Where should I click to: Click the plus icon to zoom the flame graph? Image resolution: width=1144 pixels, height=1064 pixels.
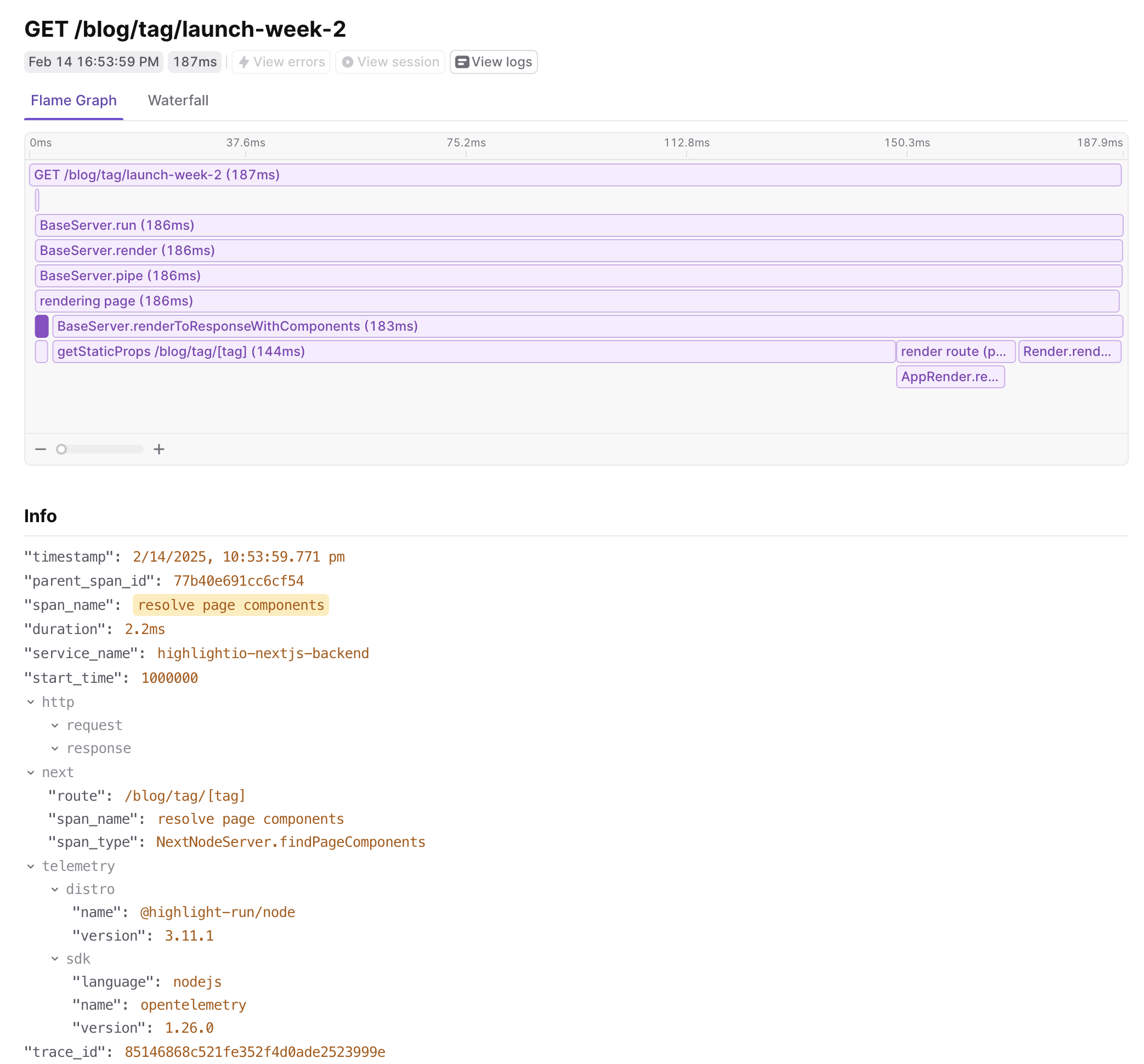pyautogui.click(x=159, y=449)
